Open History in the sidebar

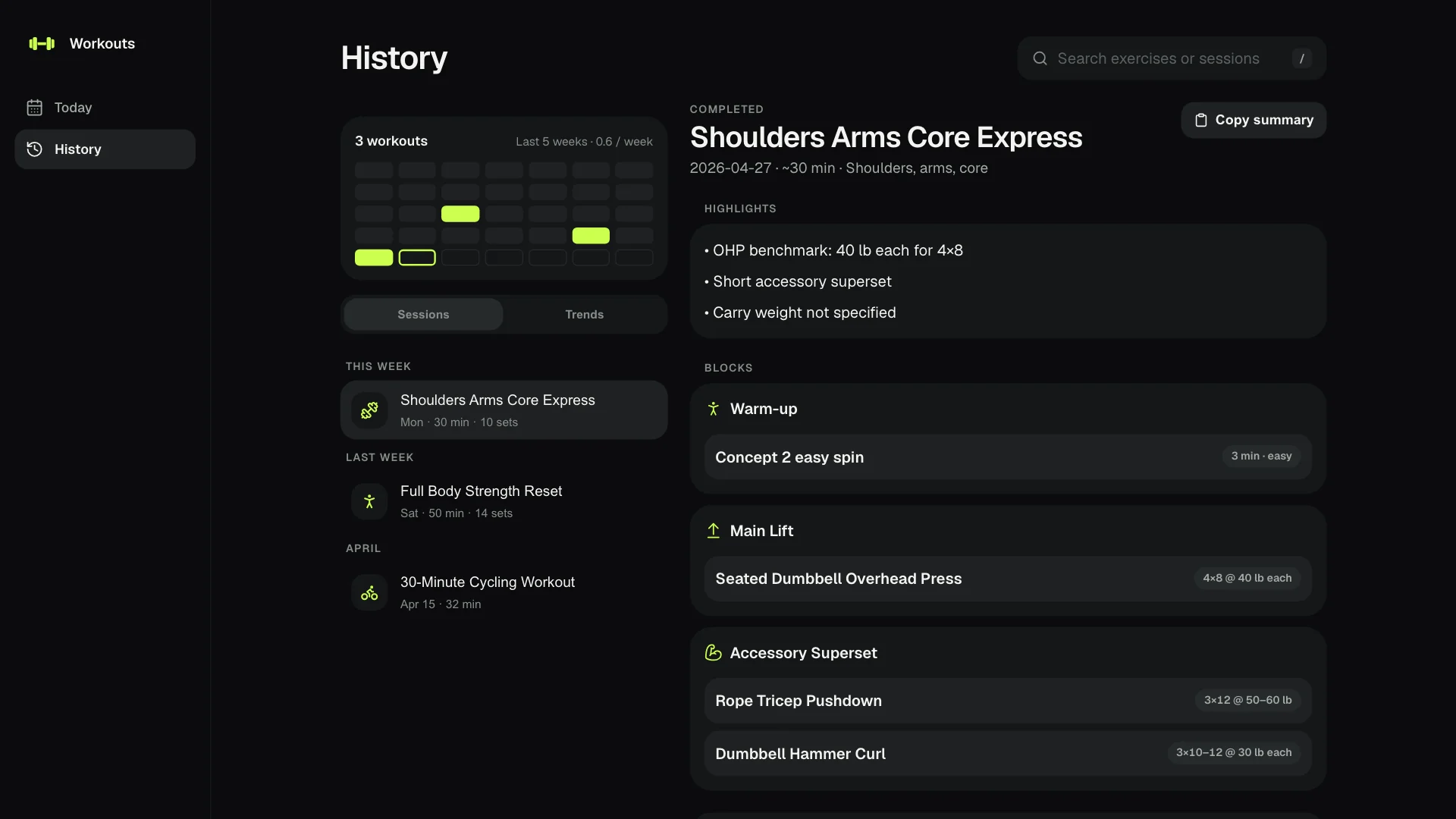click(105, 149)
